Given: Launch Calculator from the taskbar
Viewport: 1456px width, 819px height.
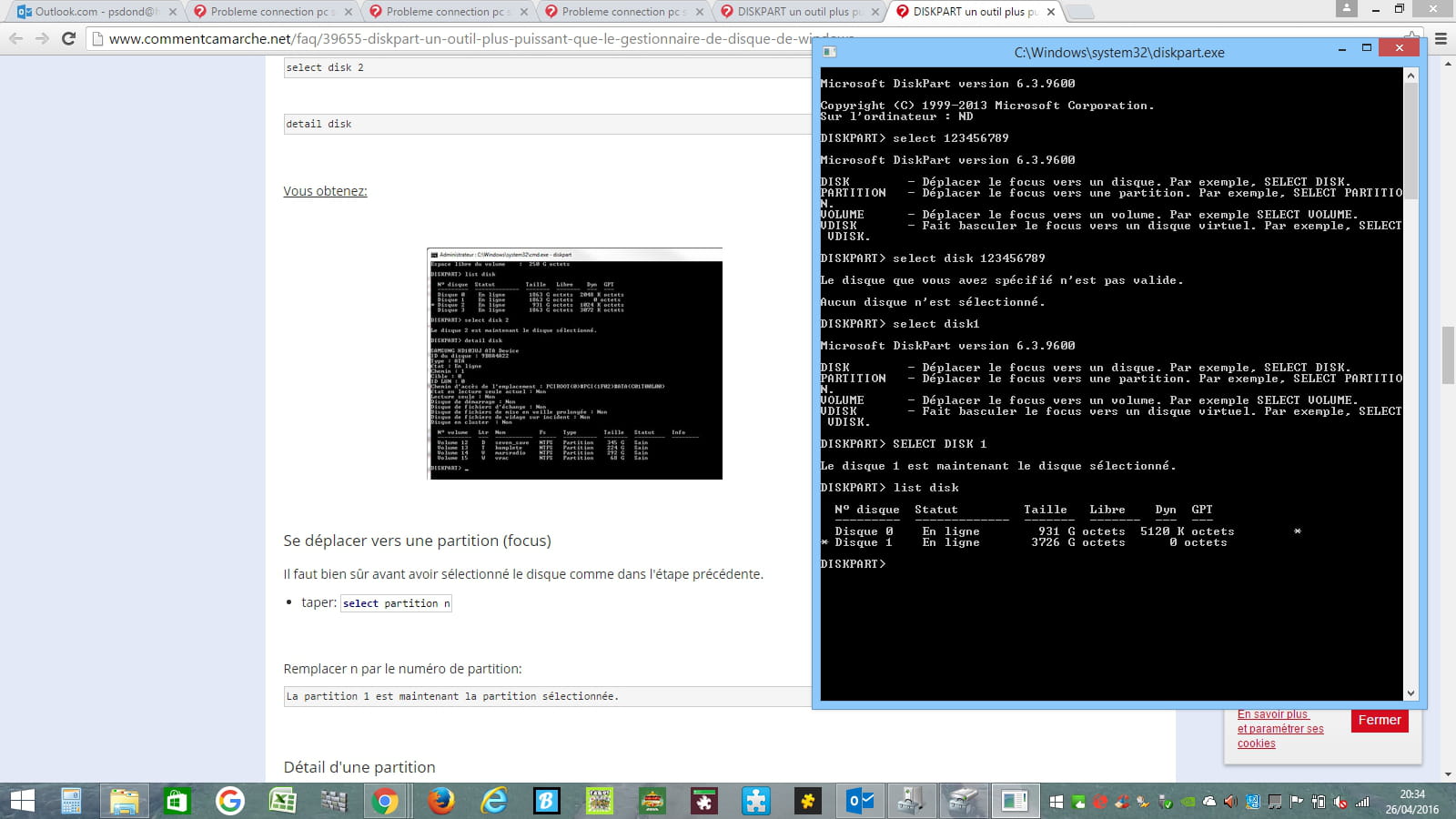Looking at the screenshot, I should [71, 801].
